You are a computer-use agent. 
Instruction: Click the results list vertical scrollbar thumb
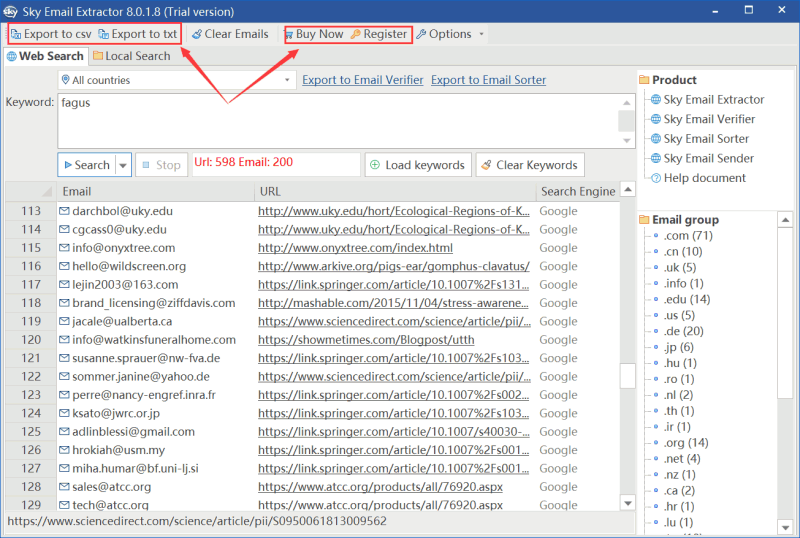627,376
